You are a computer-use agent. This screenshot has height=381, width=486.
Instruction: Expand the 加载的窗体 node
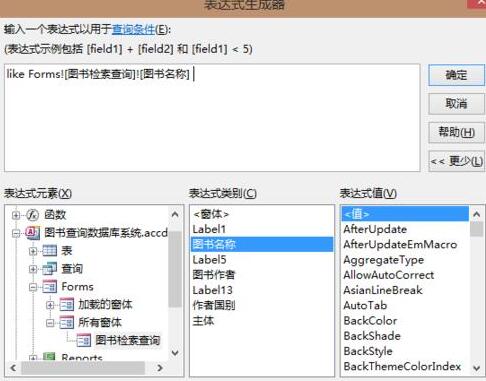pos(50,305)
